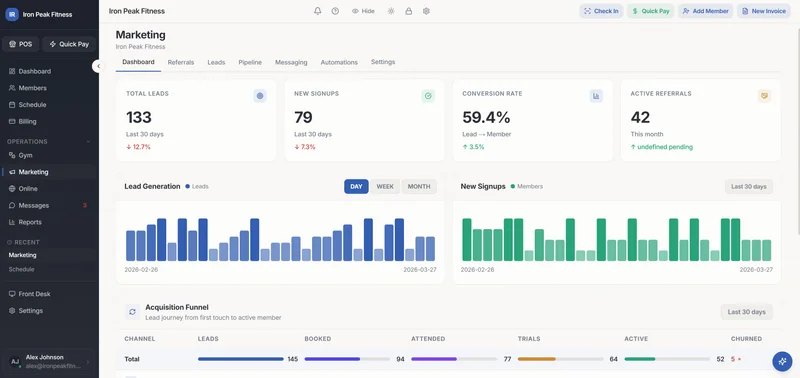This screenshot has width=800, height=378.
Task: Click the New Invoice button
Action: 764,11
